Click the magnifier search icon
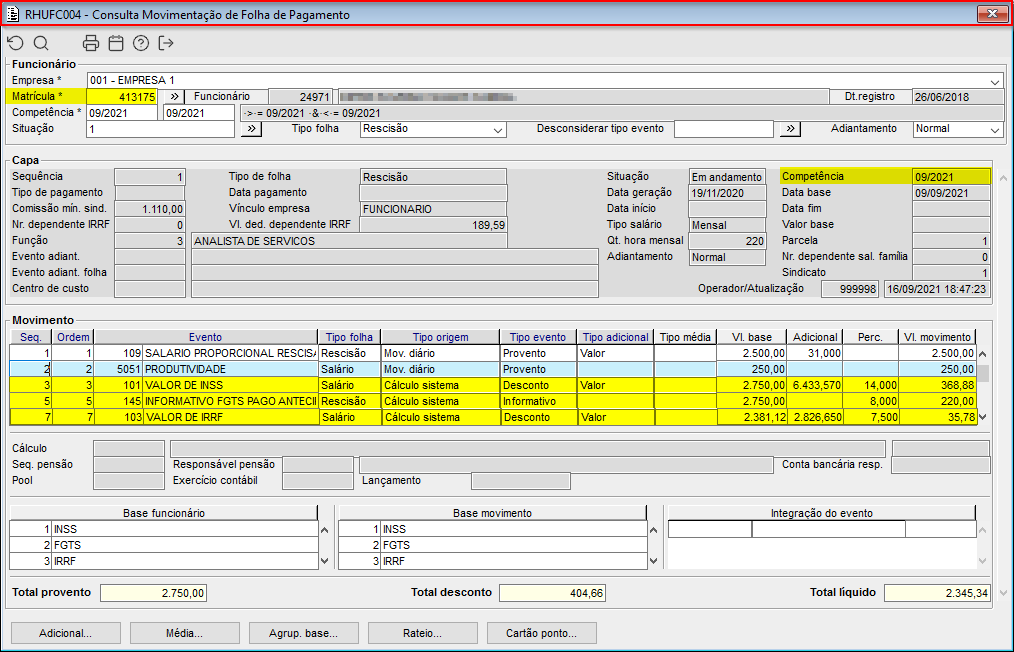 41,43
